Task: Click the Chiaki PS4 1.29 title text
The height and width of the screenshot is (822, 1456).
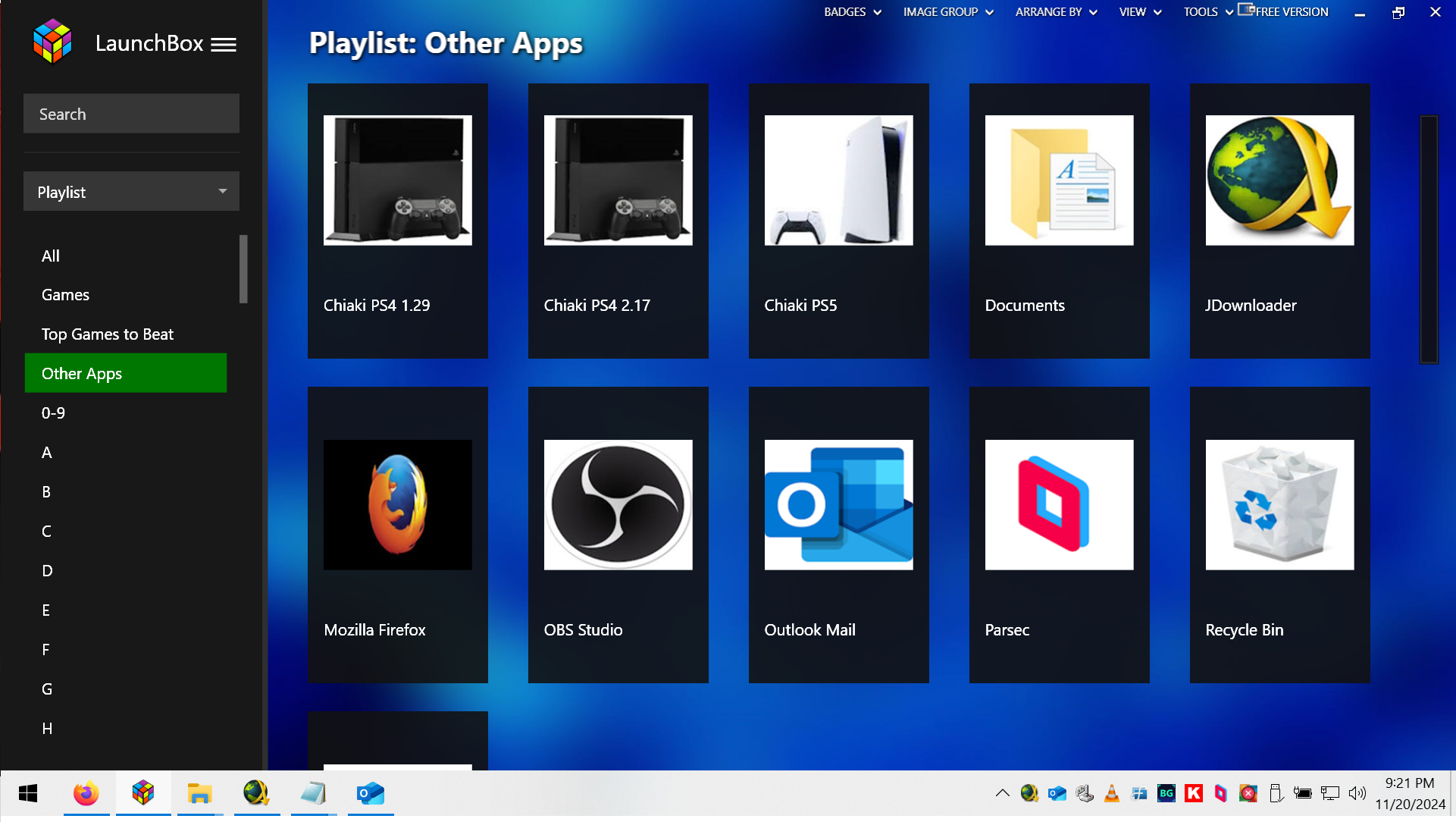Action: click(x=377, y=305)
